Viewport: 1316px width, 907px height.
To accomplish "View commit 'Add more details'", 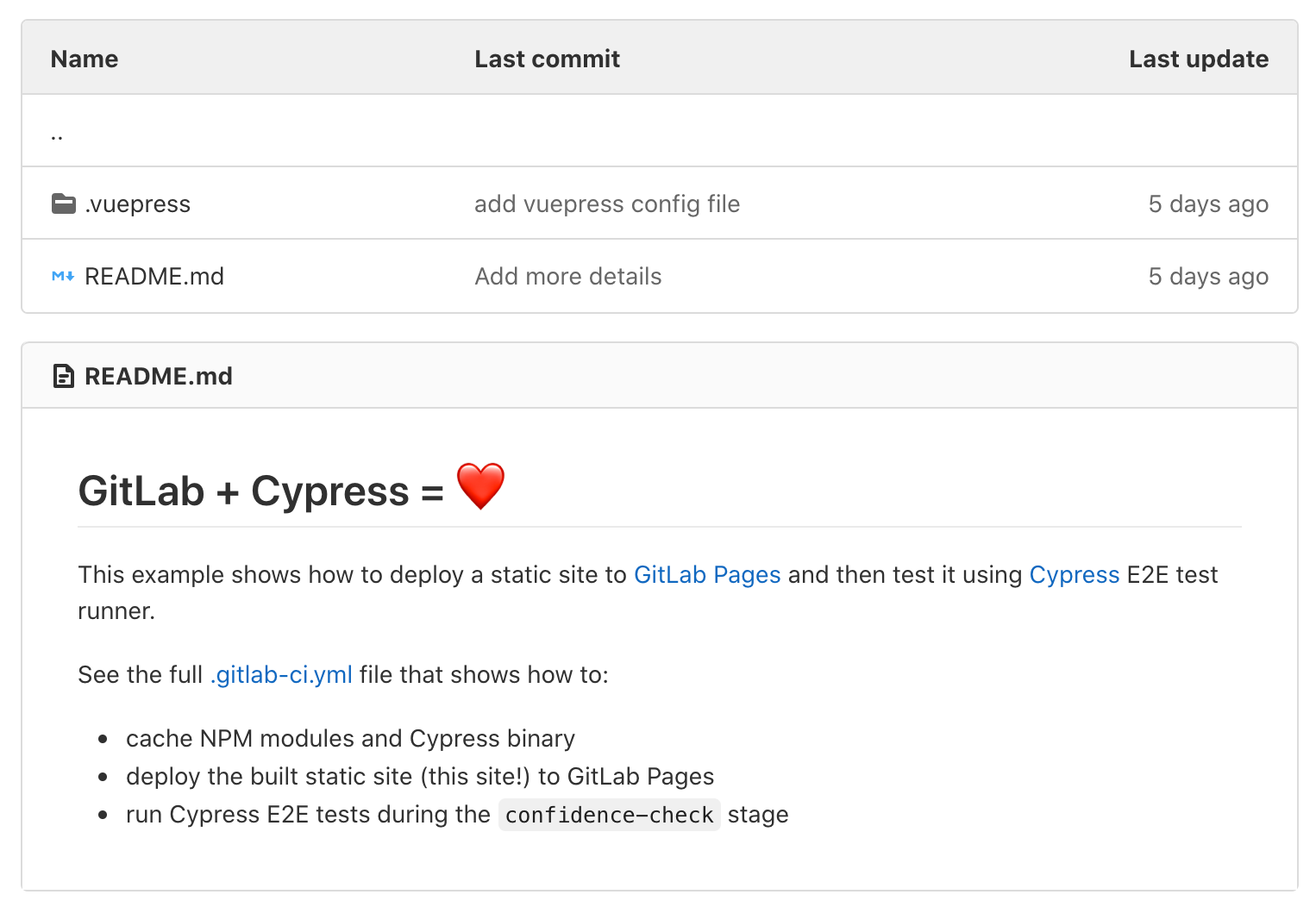I will [567, 277].
